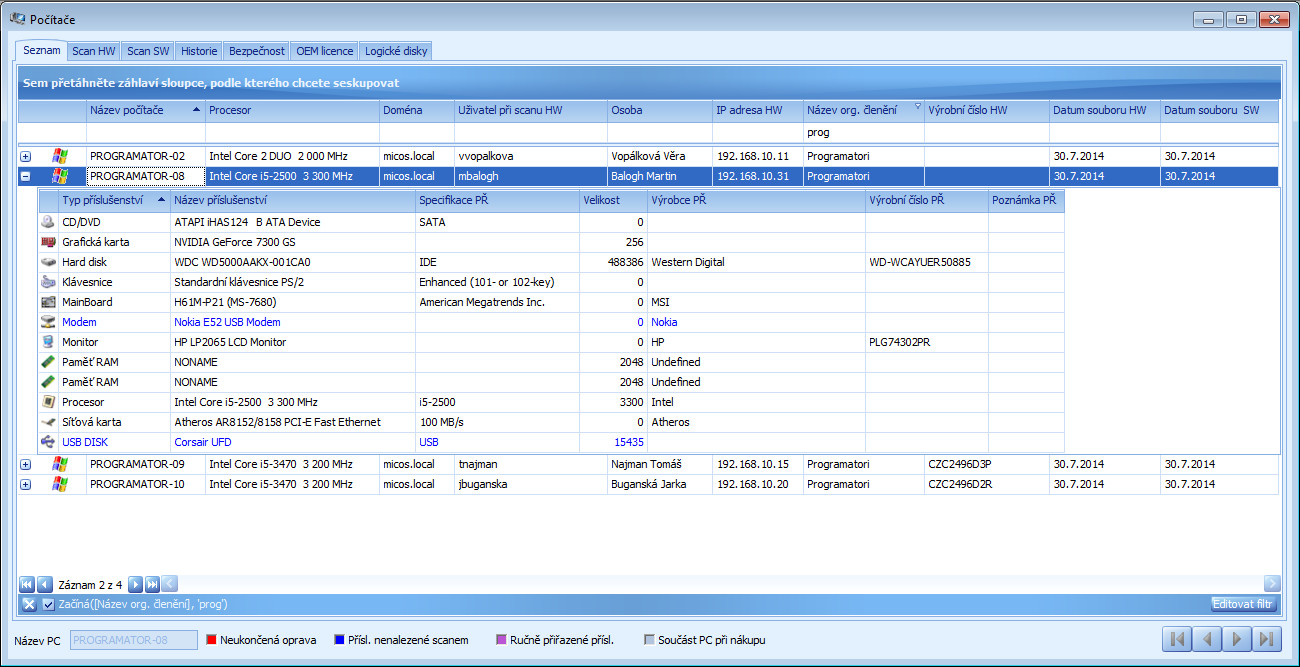
Task: Click the CD/DVD drive icon
Action: point(48,222)
